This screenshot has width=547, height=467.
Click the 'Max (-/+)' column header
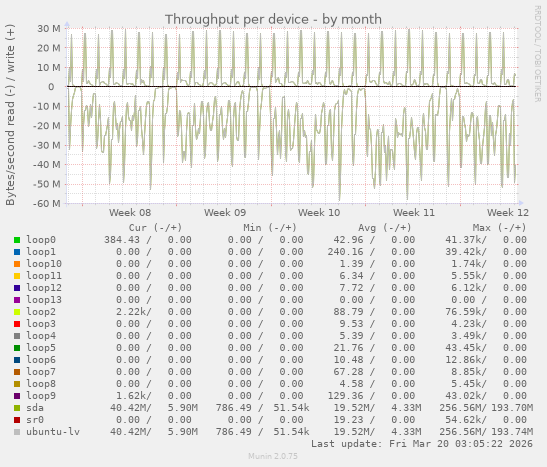pos(499,228)
